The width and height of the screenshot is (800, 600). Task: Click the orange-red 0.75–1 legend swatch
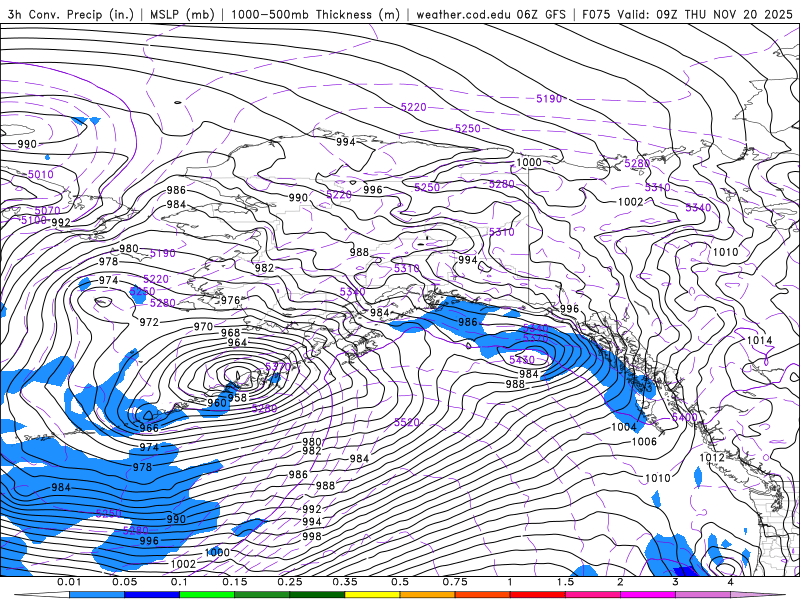[x=482, y=595]
